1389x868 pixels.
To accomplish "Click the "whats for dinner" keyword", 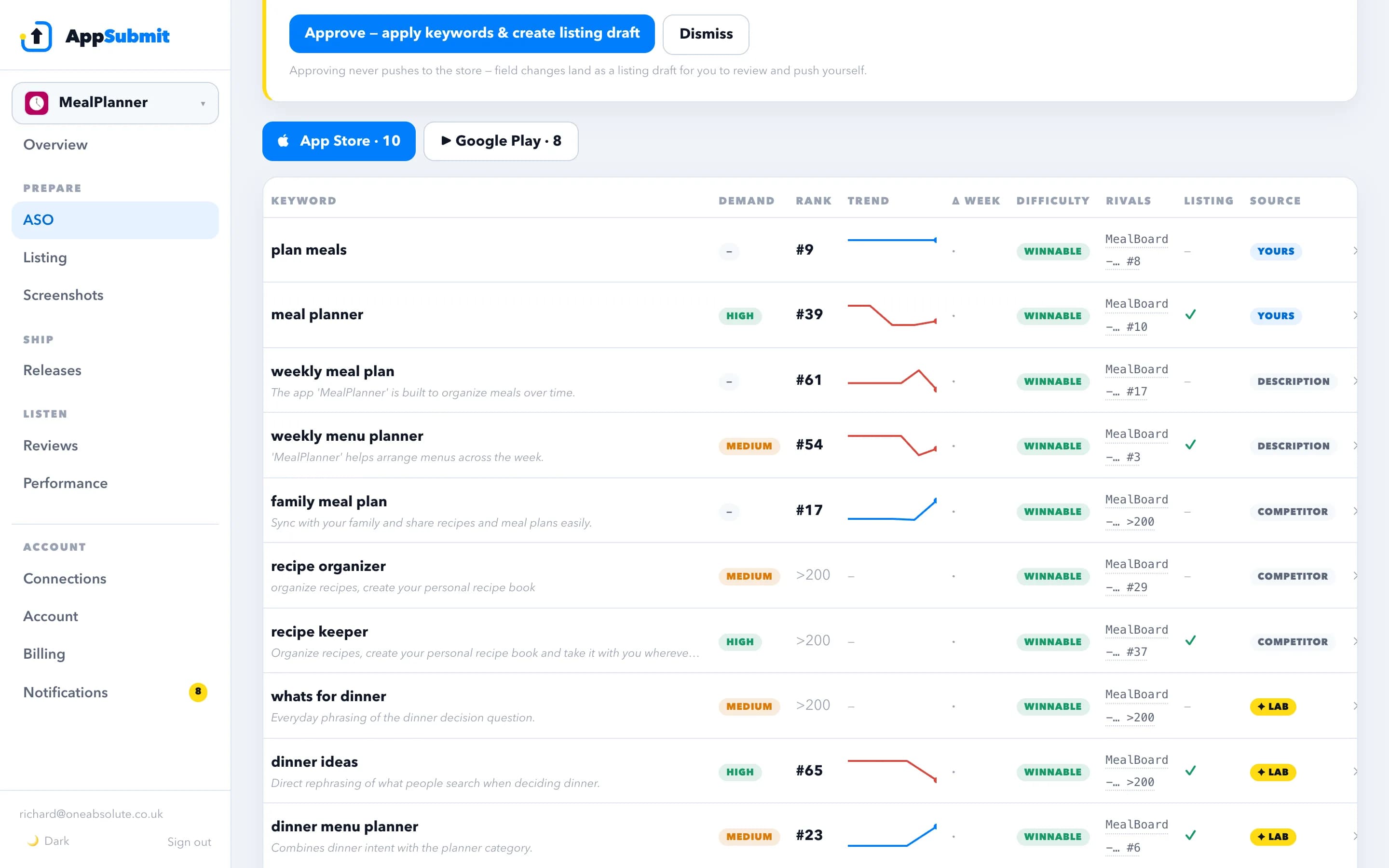I will pos(328,696).
